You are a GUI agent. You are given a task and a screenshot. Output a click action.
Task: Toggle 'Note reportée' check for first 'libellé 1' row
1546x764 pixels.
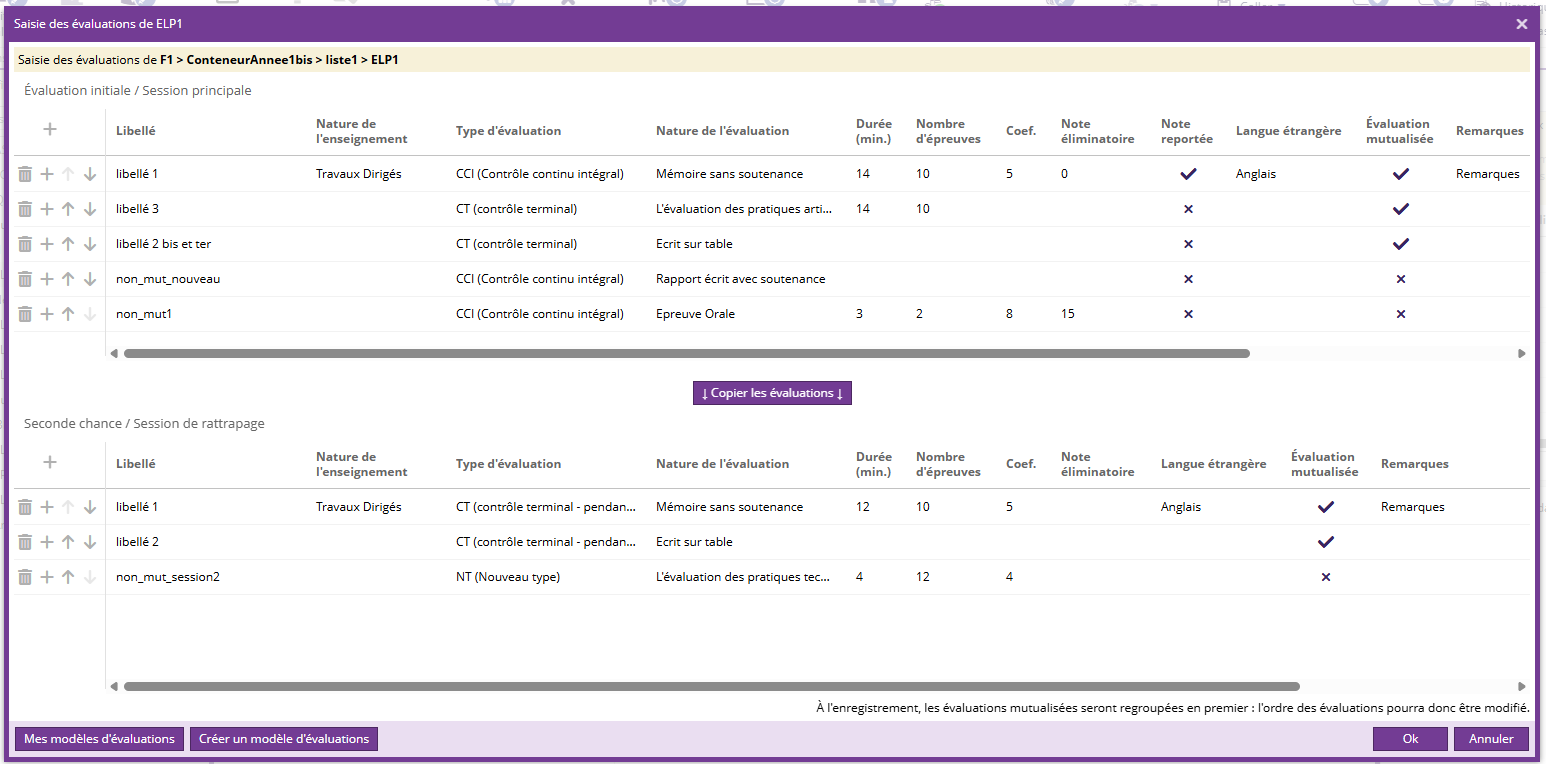pos(1188,174)
